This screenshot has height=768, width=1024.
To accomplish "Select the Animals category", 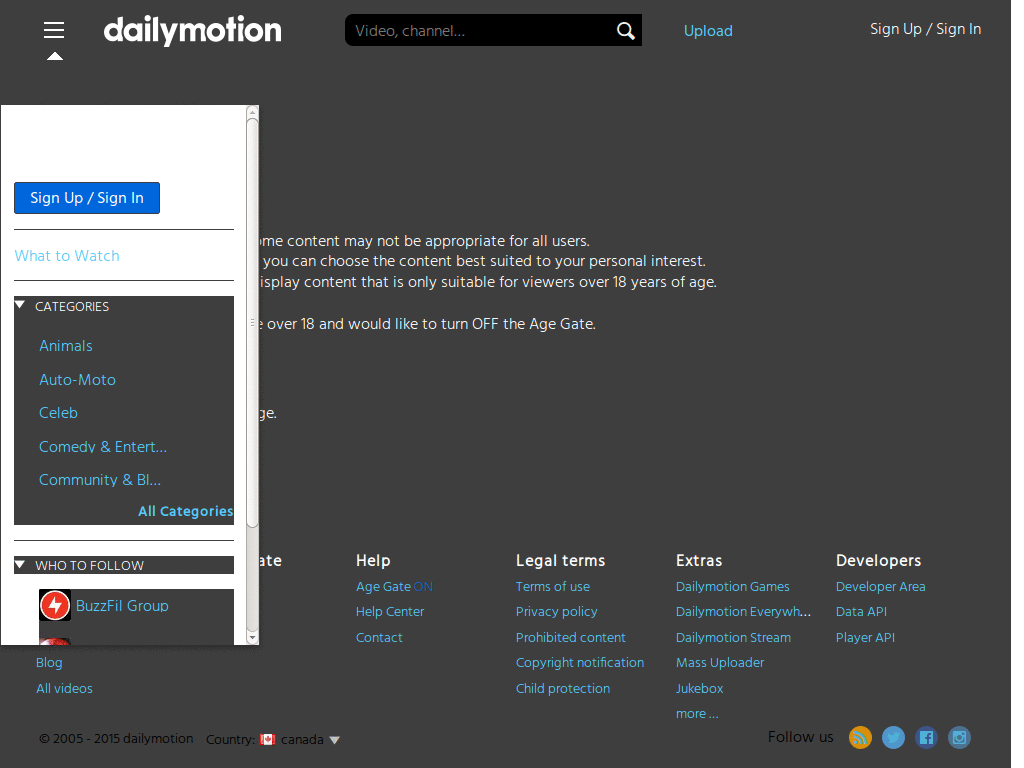I will point(66,345).
